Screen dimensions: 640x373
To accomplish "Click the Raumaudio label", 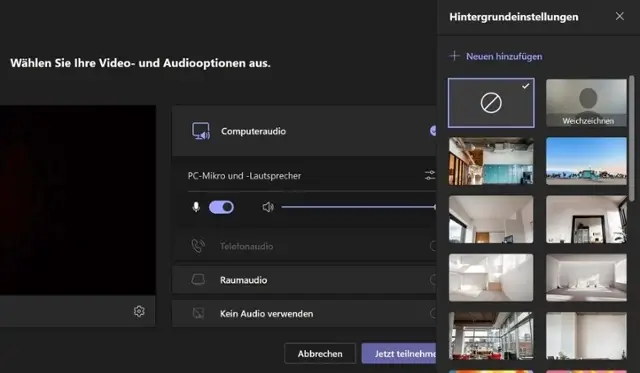I will point(244,280).
